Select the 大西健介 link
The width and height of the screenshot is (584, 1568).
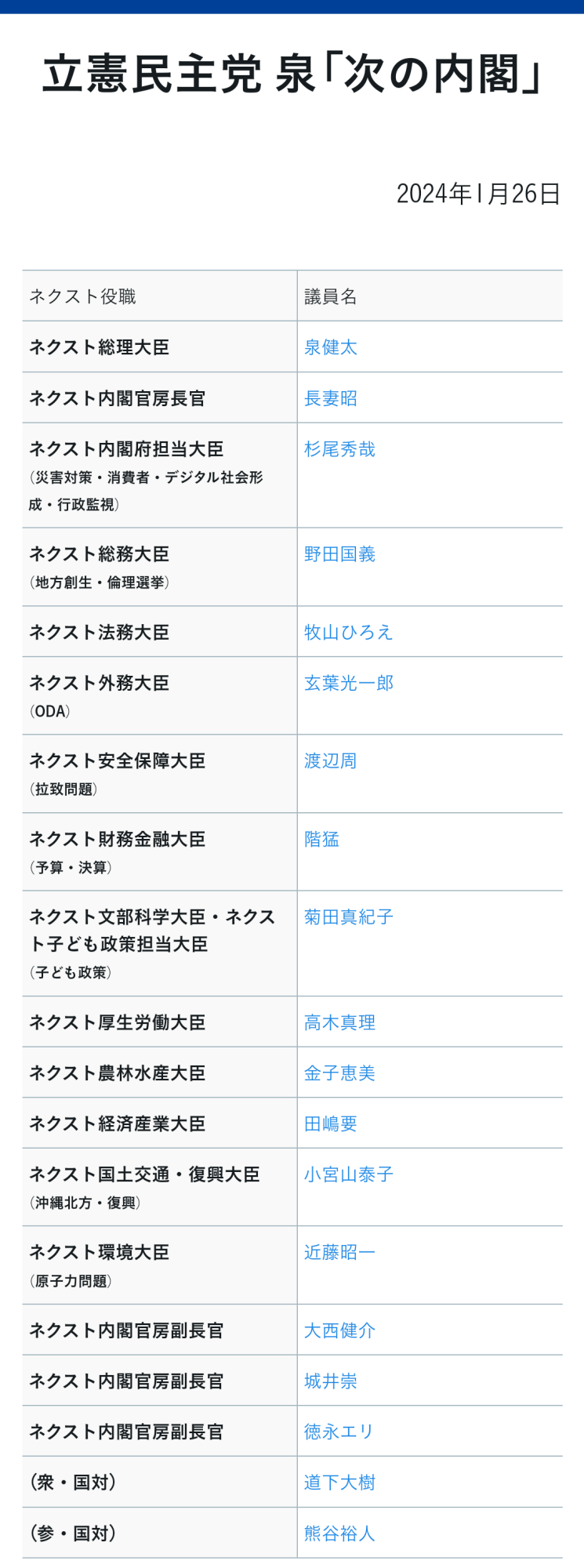pos(339,1330)
